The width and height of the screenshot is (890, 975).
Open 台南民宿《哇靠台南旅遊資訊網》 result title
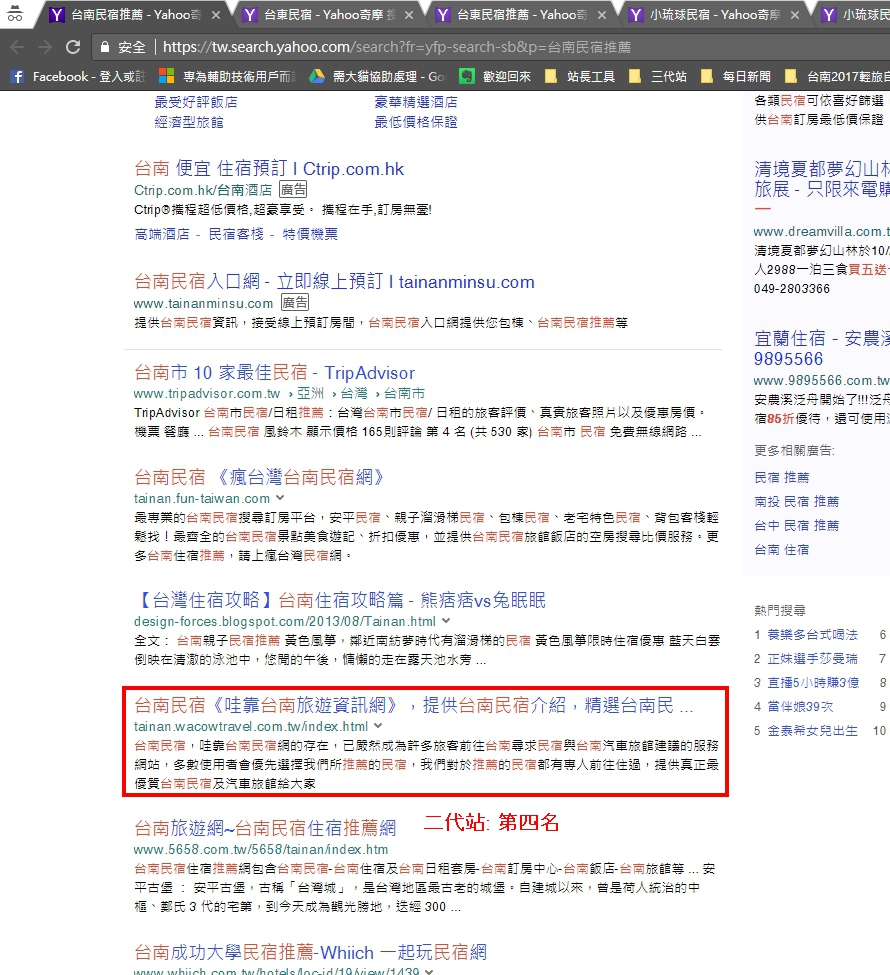(414, 705)
